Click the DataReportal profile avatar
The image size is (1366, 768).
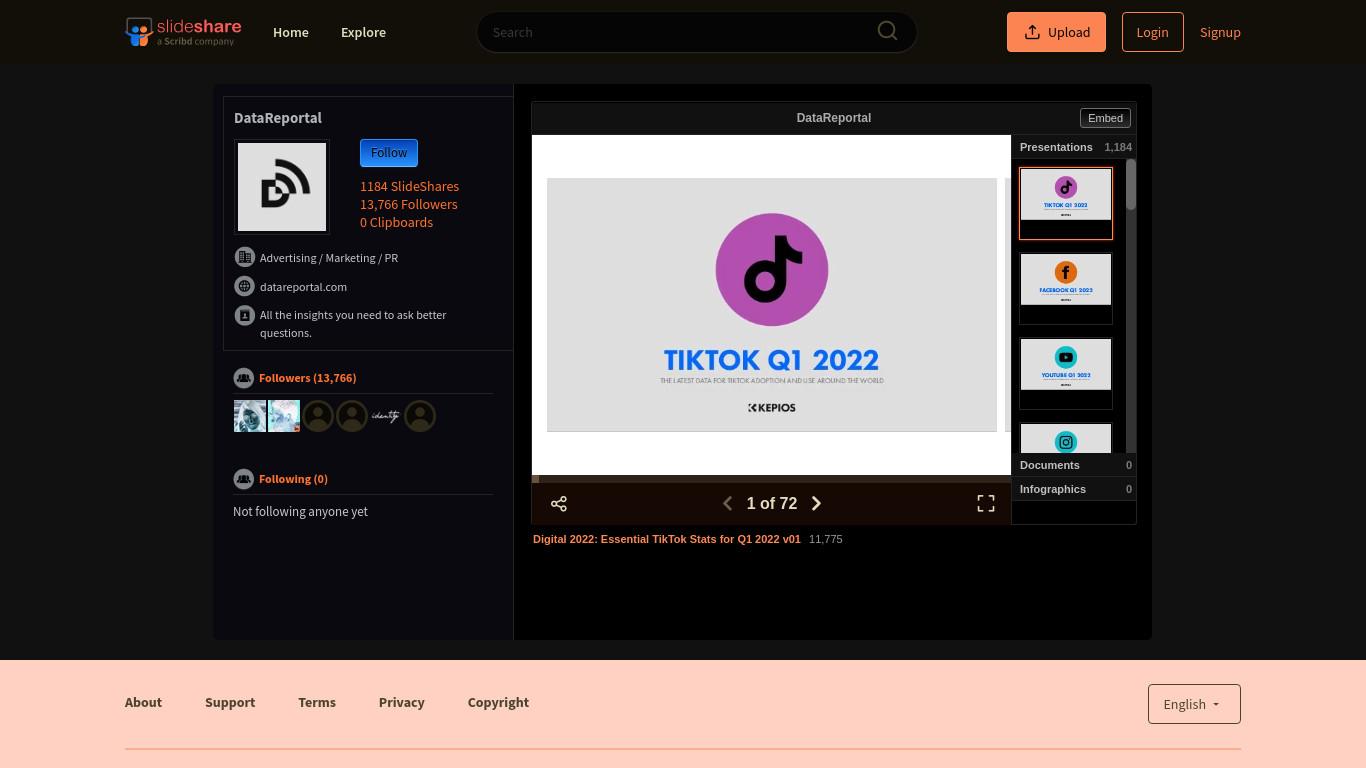click(x=282, y=187)
